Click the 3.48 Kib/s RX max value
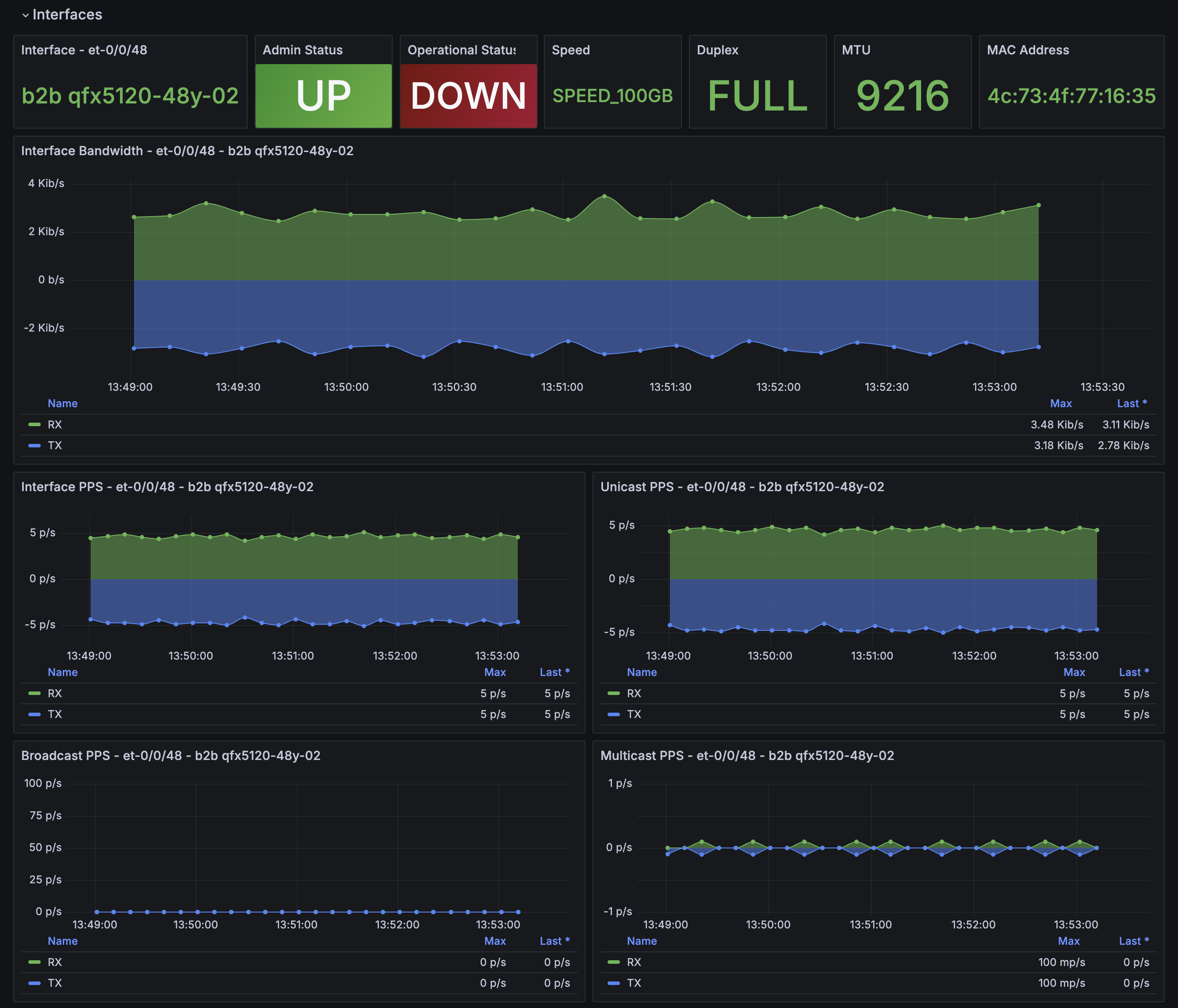 [1057, 425]
